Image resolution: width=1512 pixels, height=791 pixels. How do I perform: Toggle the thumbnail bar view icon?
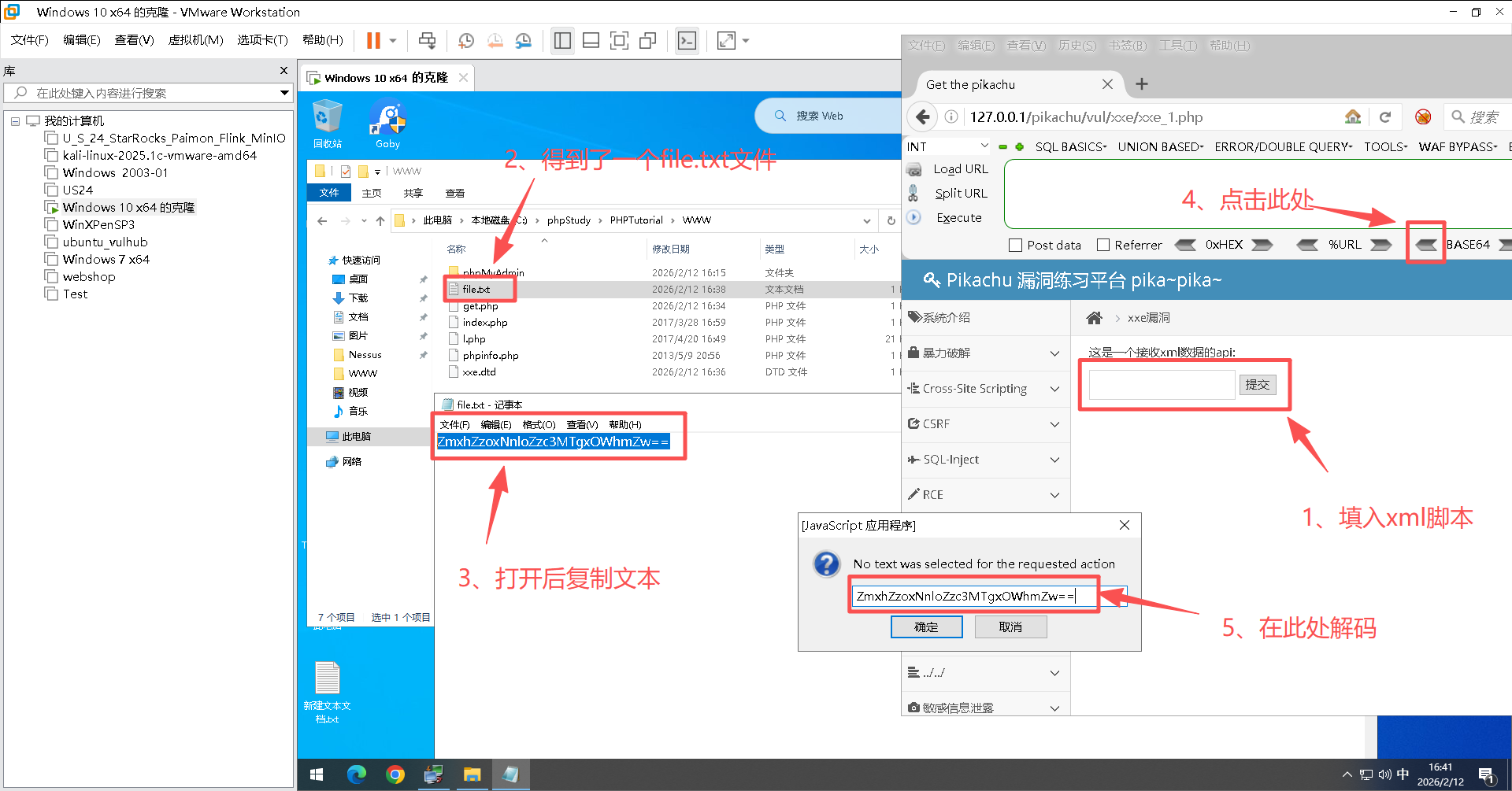click(x=591, y=40)
